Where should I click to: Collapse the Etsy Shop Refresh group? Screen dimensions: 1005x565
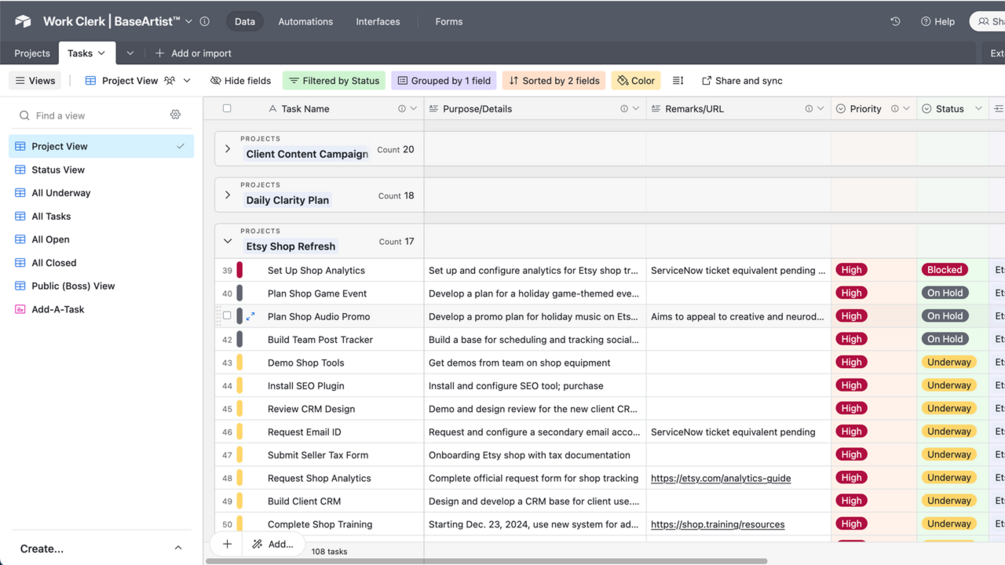(228, 241)
